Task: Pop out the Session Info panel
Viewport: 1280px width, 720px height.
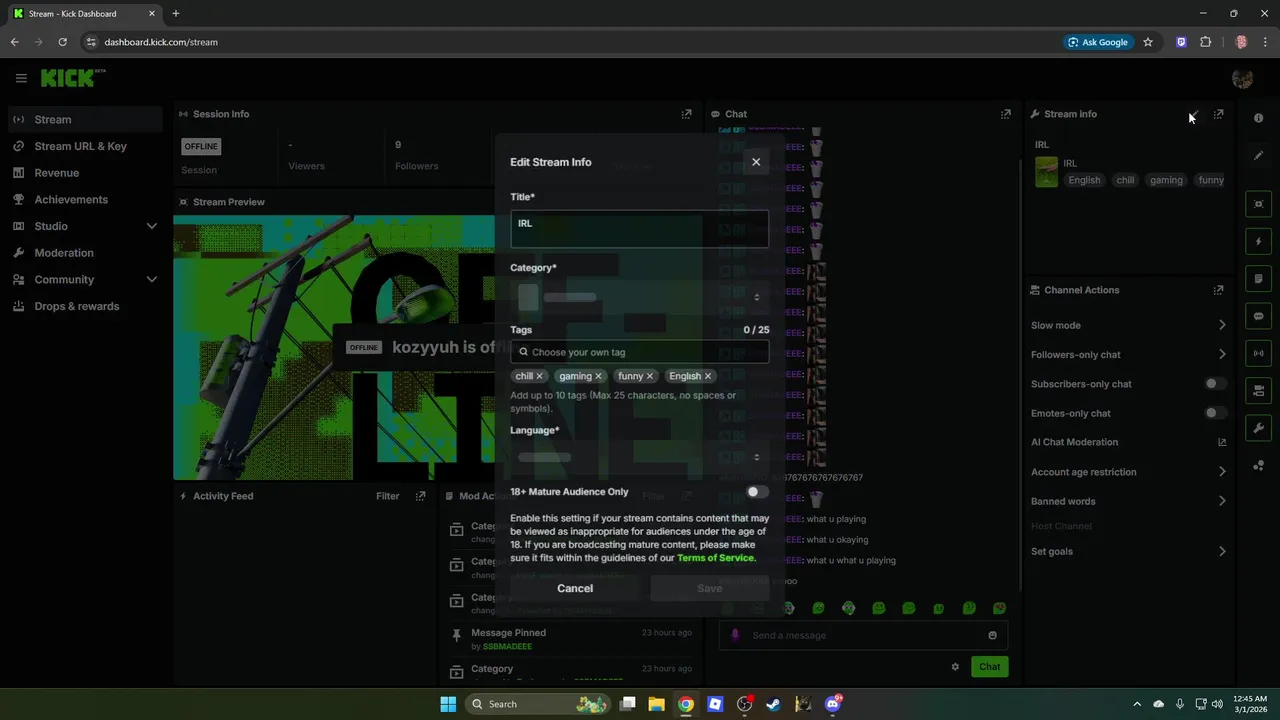Action: point(686,114)
